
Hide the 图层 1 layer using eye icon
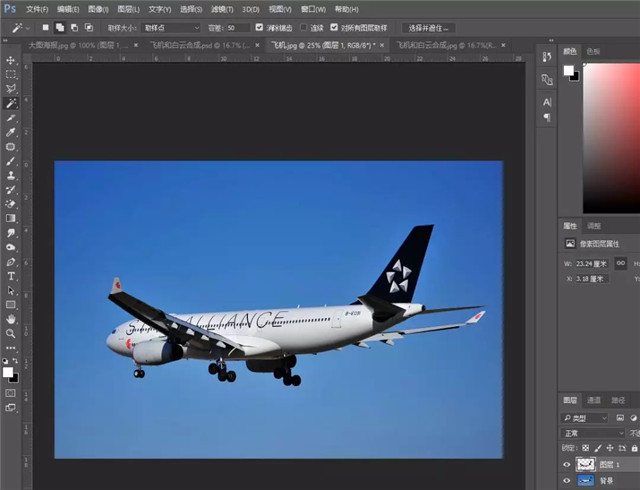tap(567, 464)
